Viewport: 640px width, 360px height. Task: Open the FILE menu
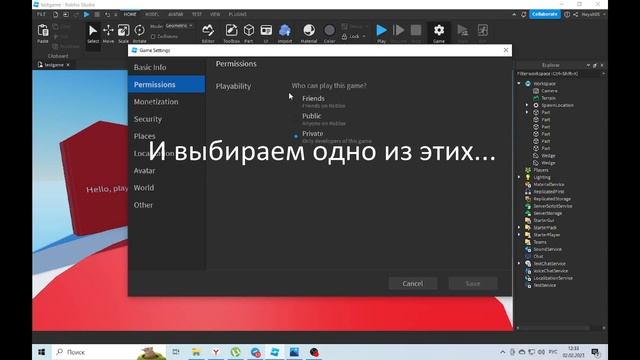pyautogui.click(x=41, y=14)
